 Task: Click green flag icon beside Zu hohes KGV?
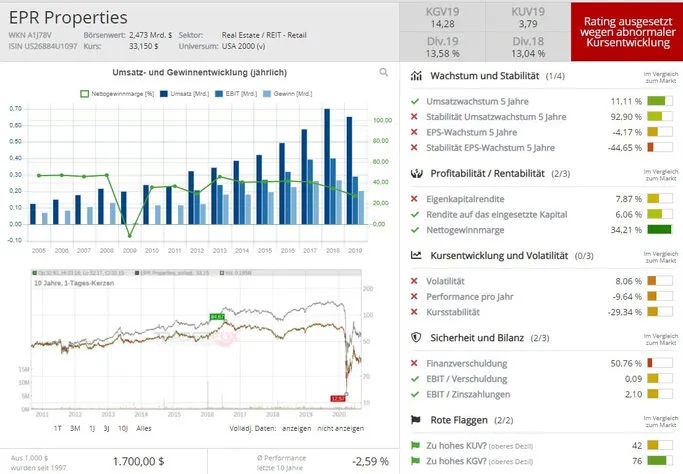[415, 461]
